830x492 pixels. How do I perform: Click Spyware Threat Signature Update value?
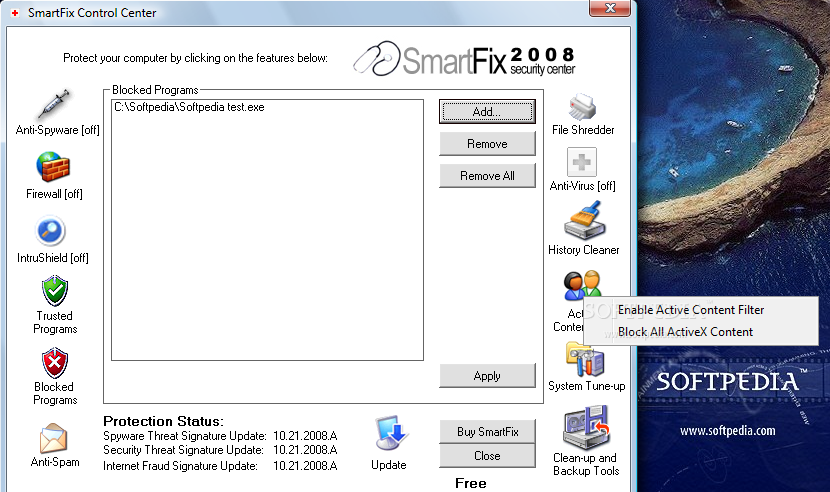[x=305, y=436]
